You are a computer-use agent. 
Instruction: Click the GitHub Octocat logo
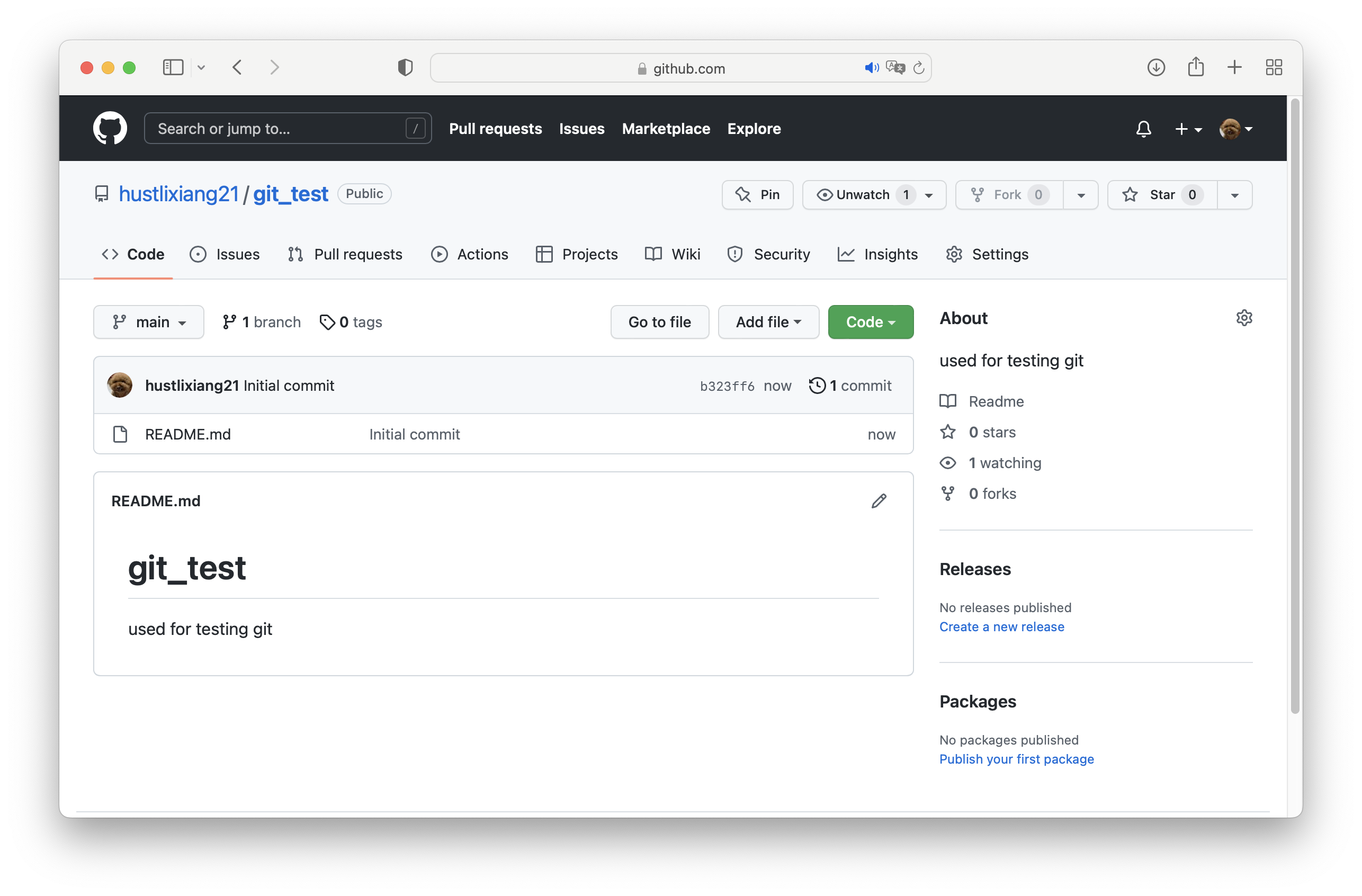coord(110,128)
